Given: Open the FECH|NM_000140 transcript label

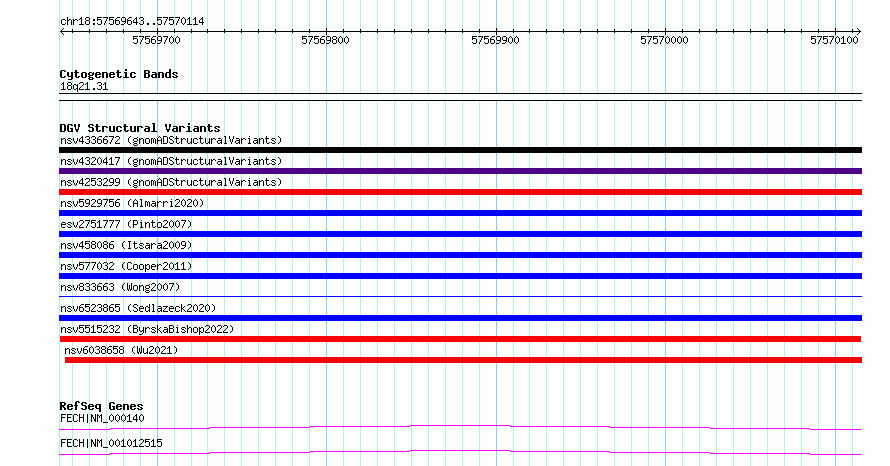Looking at the screenshot, I should coord(102,418).
